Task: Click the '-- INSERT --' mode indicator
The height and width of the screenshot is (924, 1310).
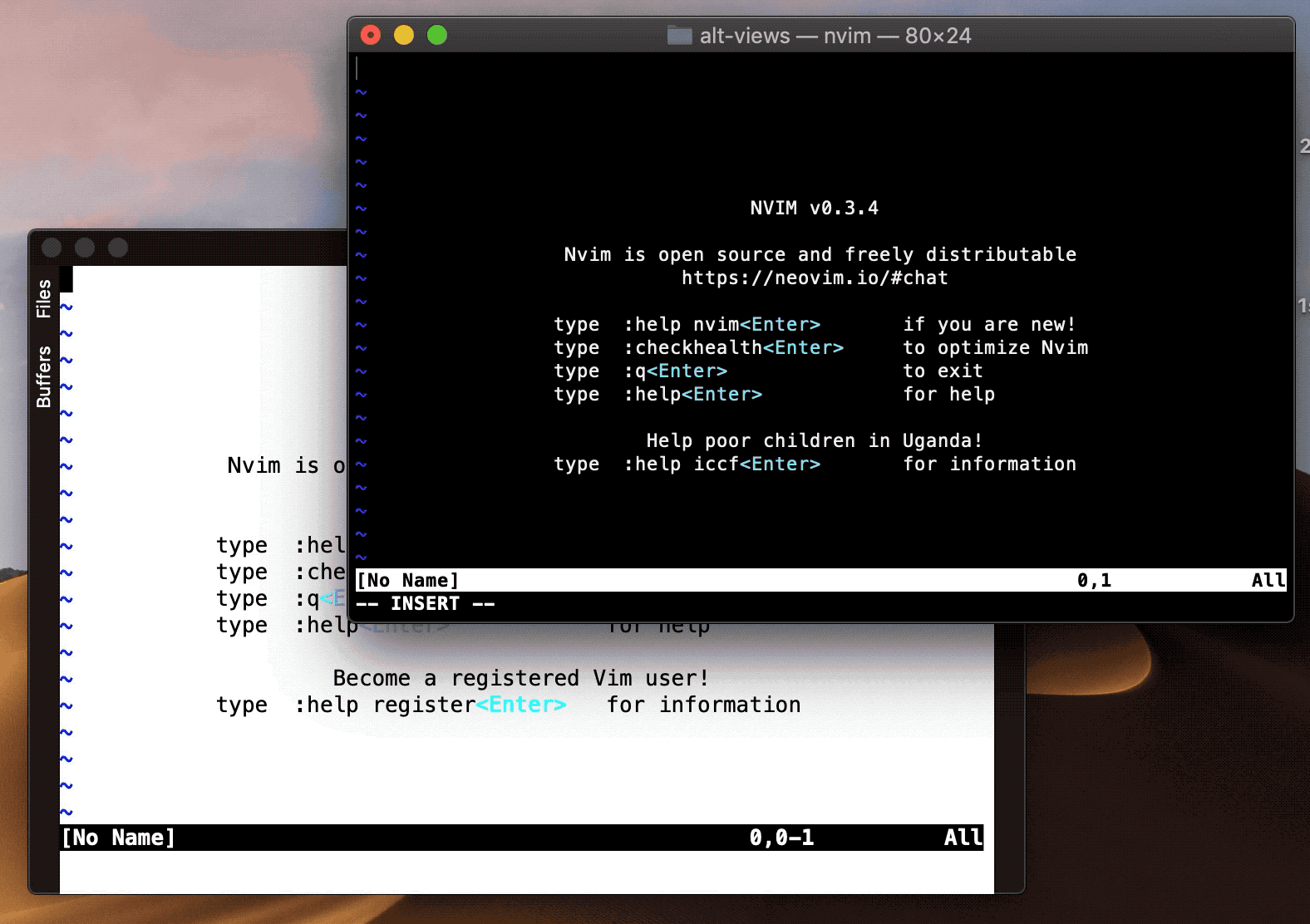Action: 426,603
